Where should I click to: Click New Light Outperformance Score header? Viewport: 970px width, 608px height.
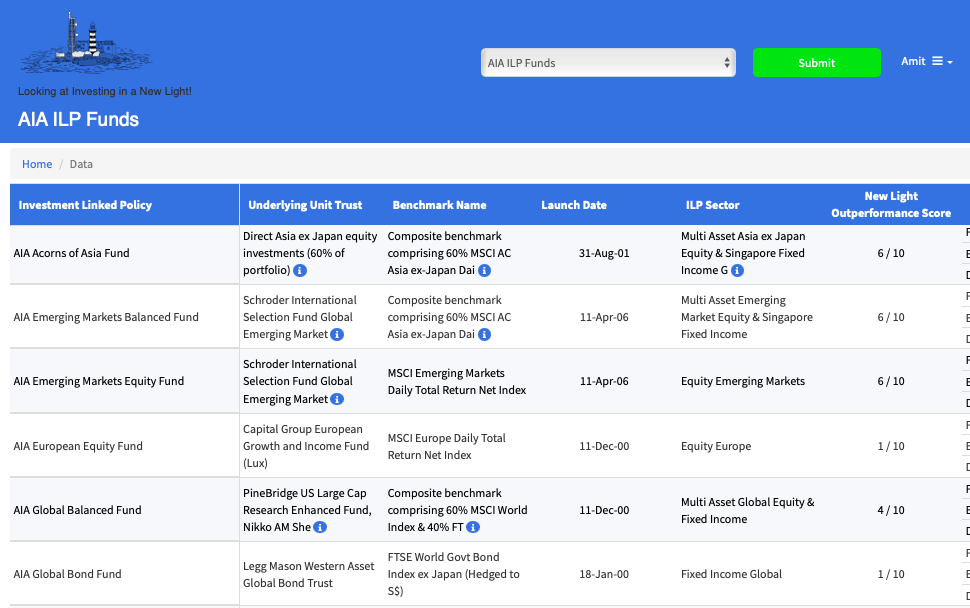click(890, 205)
